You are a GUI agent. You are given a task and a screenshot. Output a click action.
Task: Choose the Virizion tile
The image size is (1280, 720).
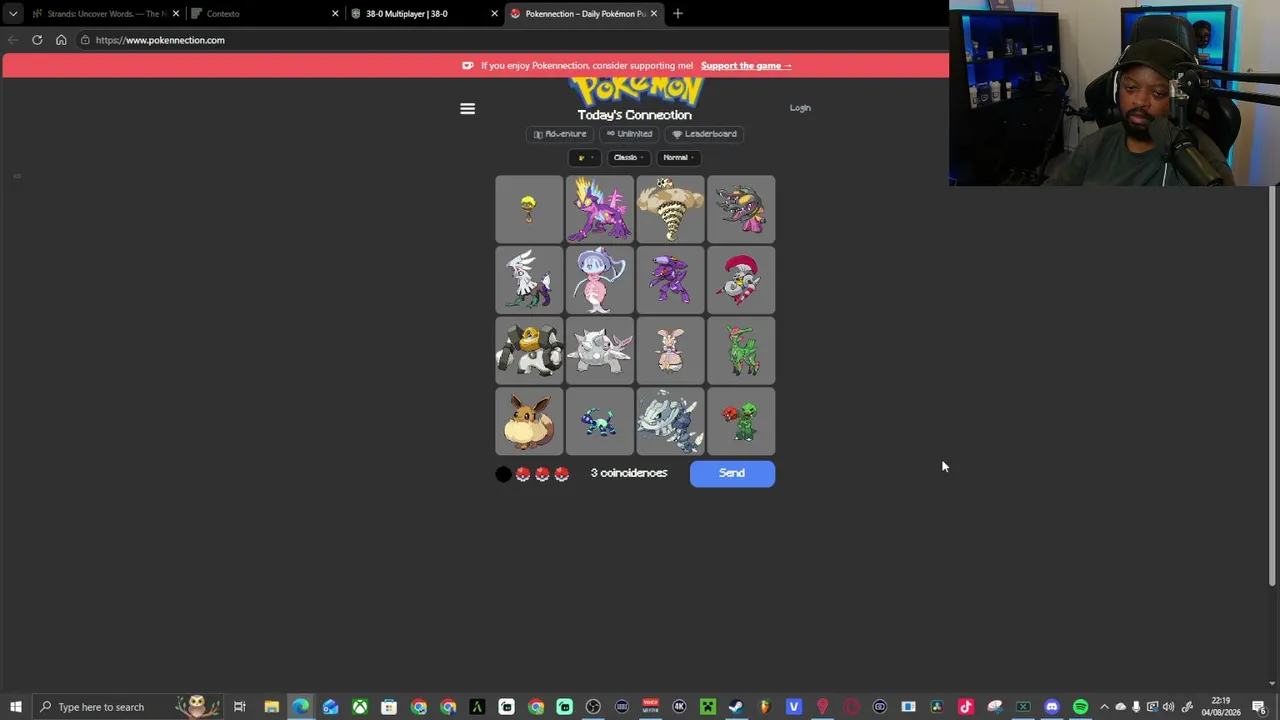[x=741, y=351]
